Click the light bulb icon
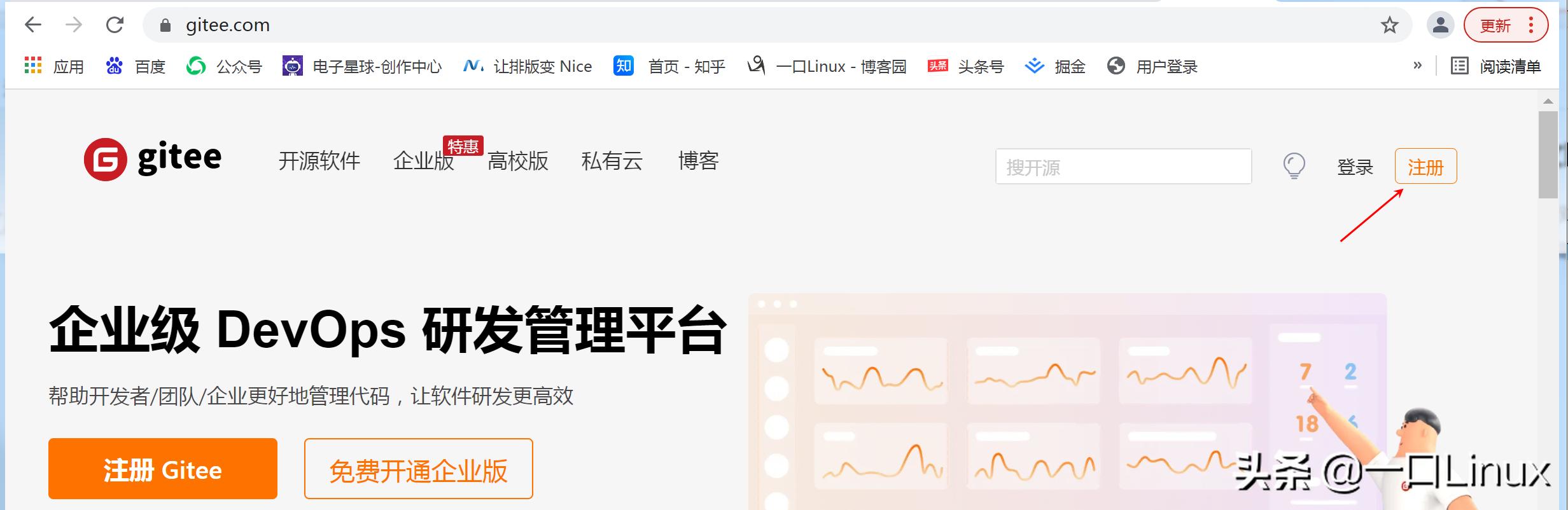This screenshot has height=510, width=1568. click(1294, 167)
